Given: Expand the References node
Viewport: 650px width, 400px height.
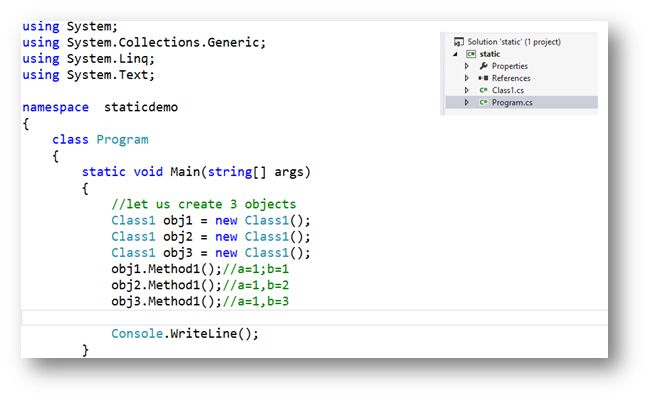Looking at the screenshot, I should (x=467, y=78).
